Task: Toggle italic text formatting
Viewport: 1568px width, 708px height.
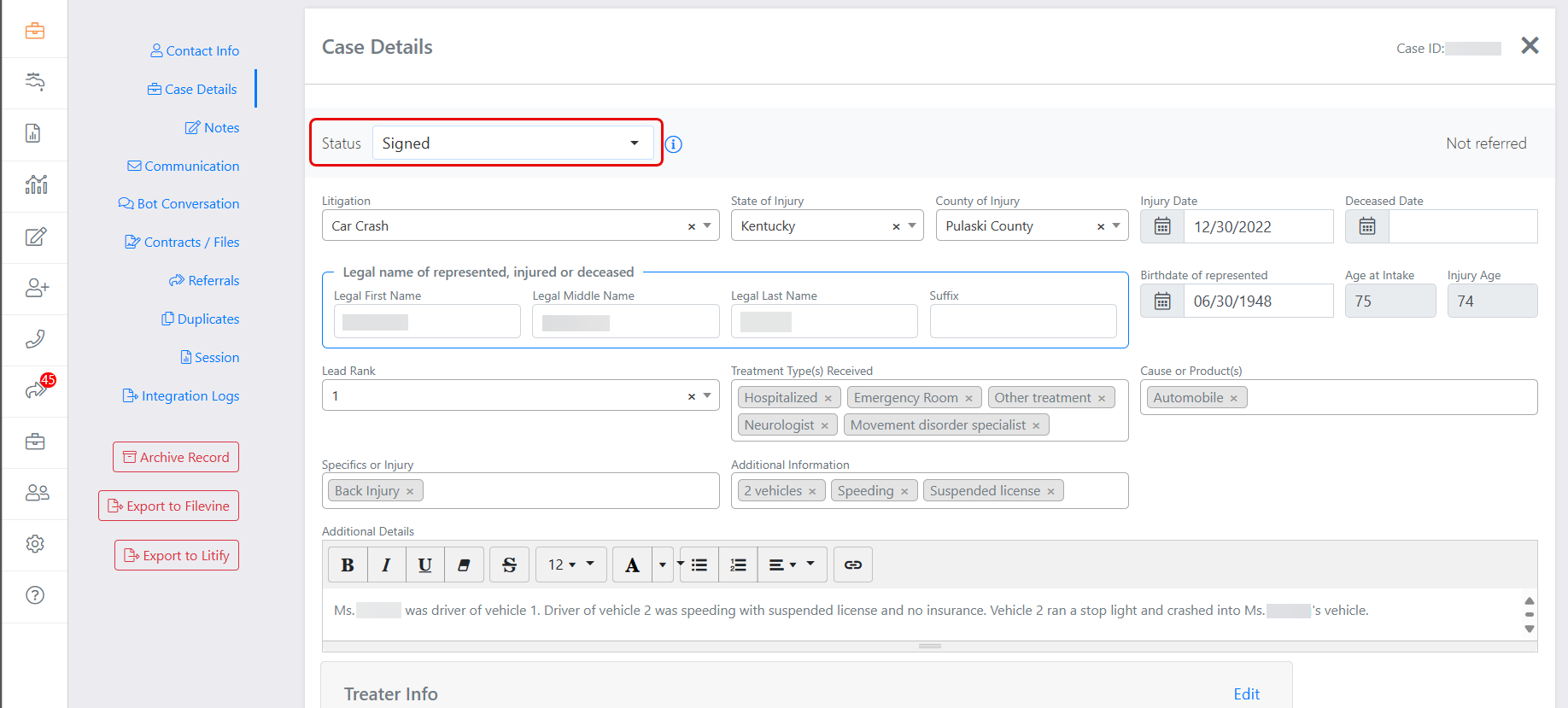Action: 386,565
